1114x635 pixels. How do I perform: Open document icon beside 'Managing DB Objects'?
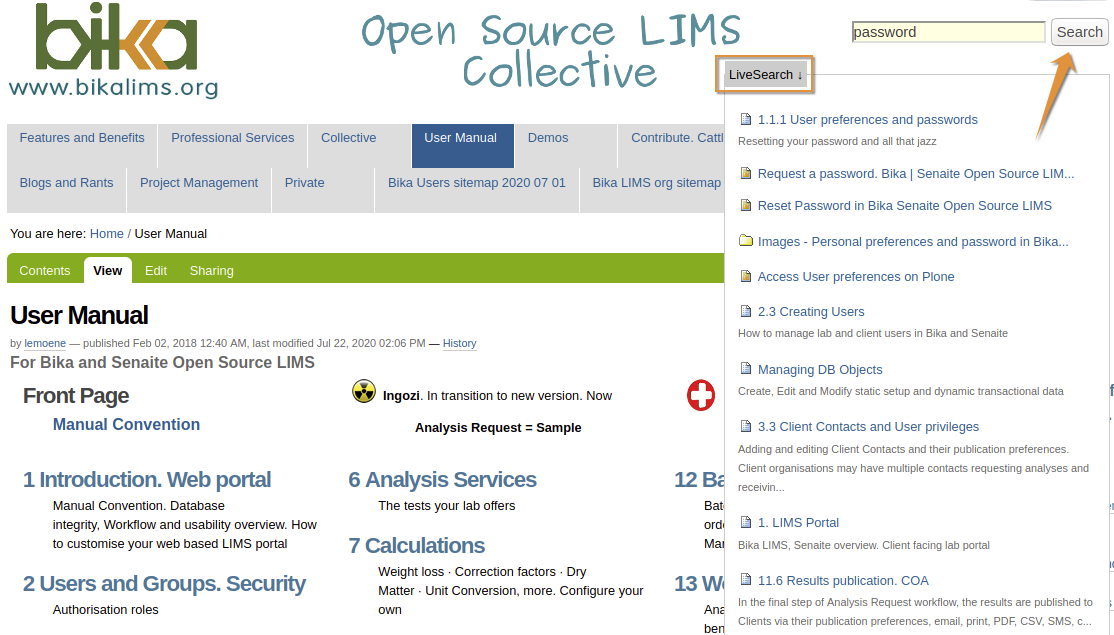pos(746,369)
